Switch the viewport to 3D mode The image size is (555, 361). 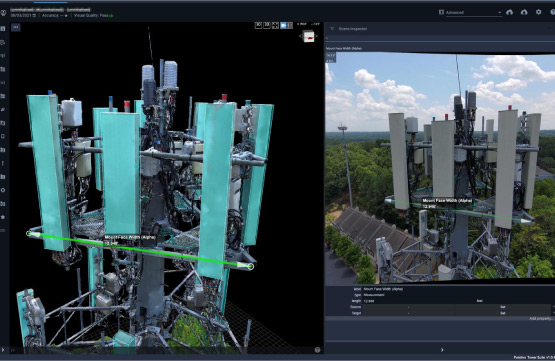click(267, 25)
